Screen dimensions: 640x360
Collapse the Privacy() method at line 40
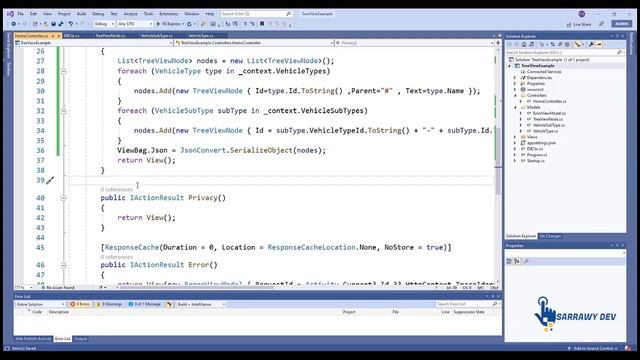click(63, 198)
